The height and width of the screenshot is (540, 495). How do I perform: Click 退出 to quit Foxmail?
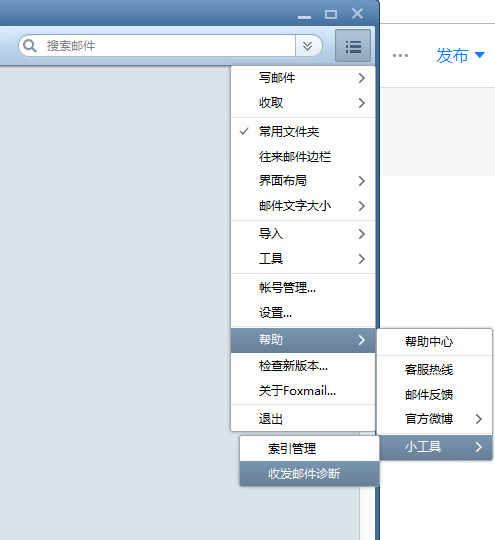click(303, 419)
